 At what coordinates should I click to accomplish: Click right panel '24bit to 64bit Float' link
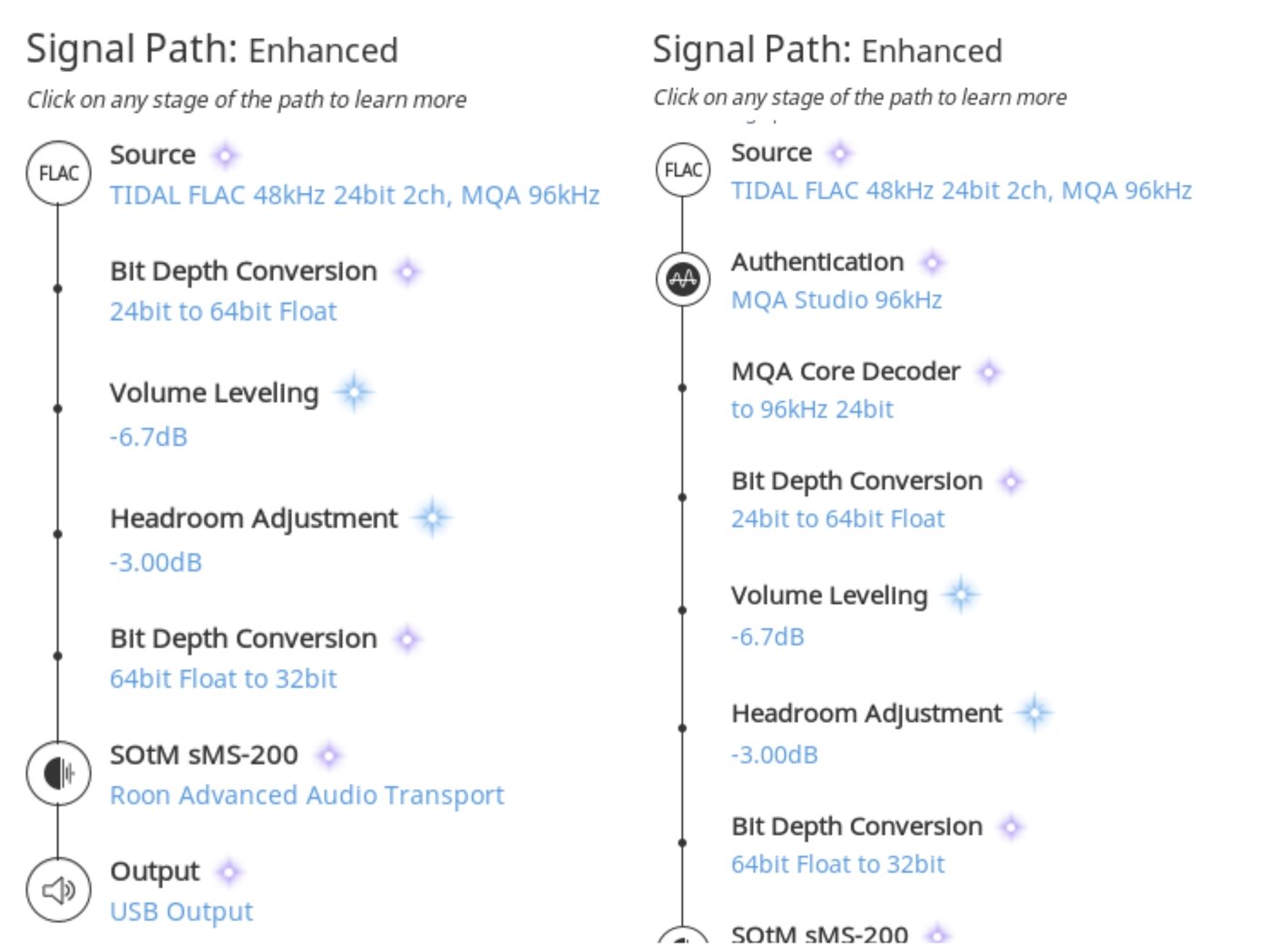tap(837, 519)
